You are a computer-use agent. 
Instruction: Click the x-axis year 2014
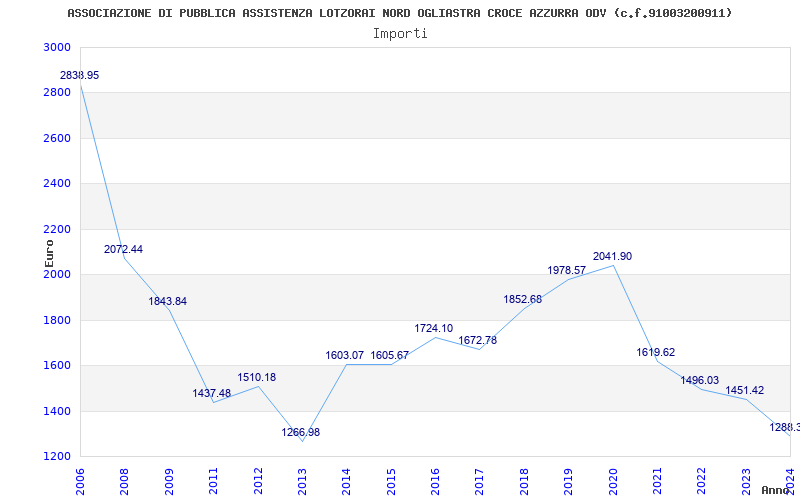[x=346, y=481]
